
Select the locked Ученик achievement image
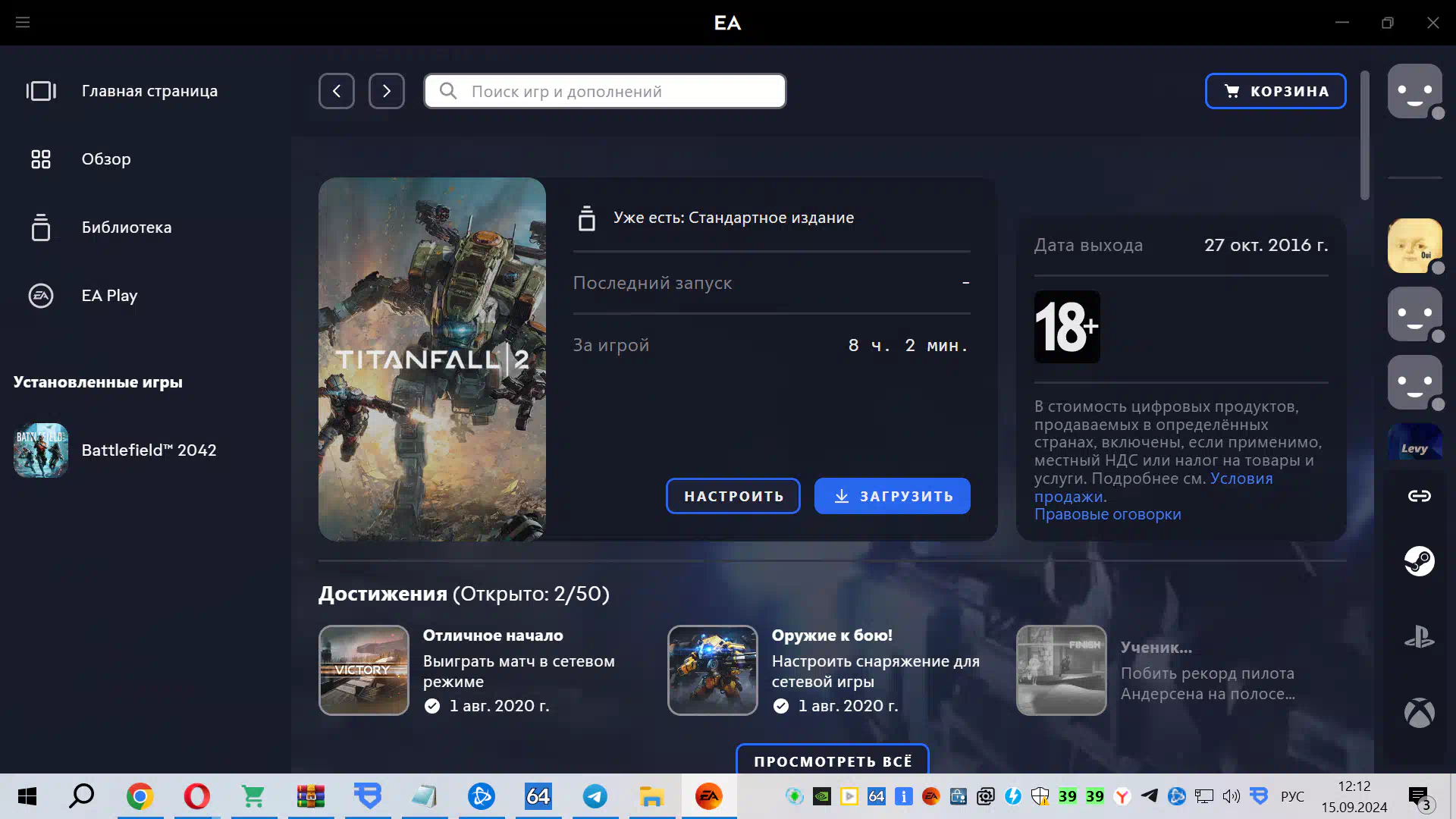(1062, 670)
